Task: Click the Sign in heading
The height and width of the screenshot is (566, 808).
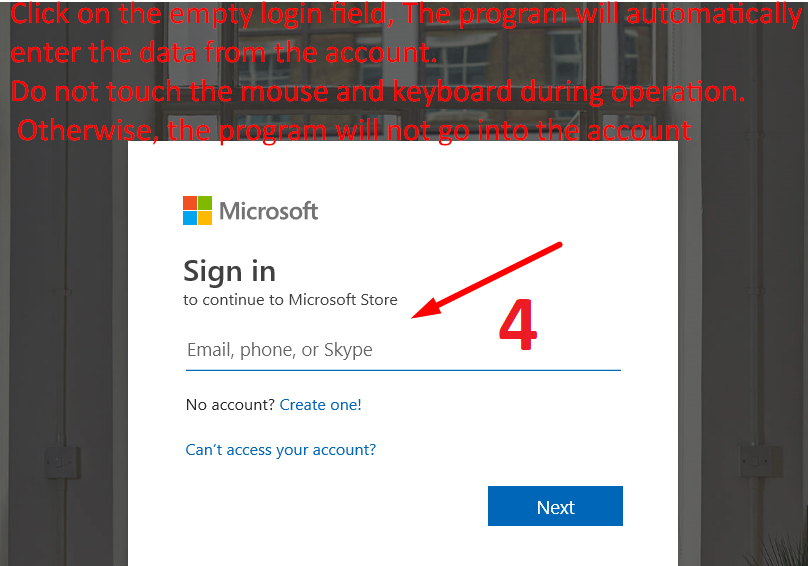Action: coord(230,272)
